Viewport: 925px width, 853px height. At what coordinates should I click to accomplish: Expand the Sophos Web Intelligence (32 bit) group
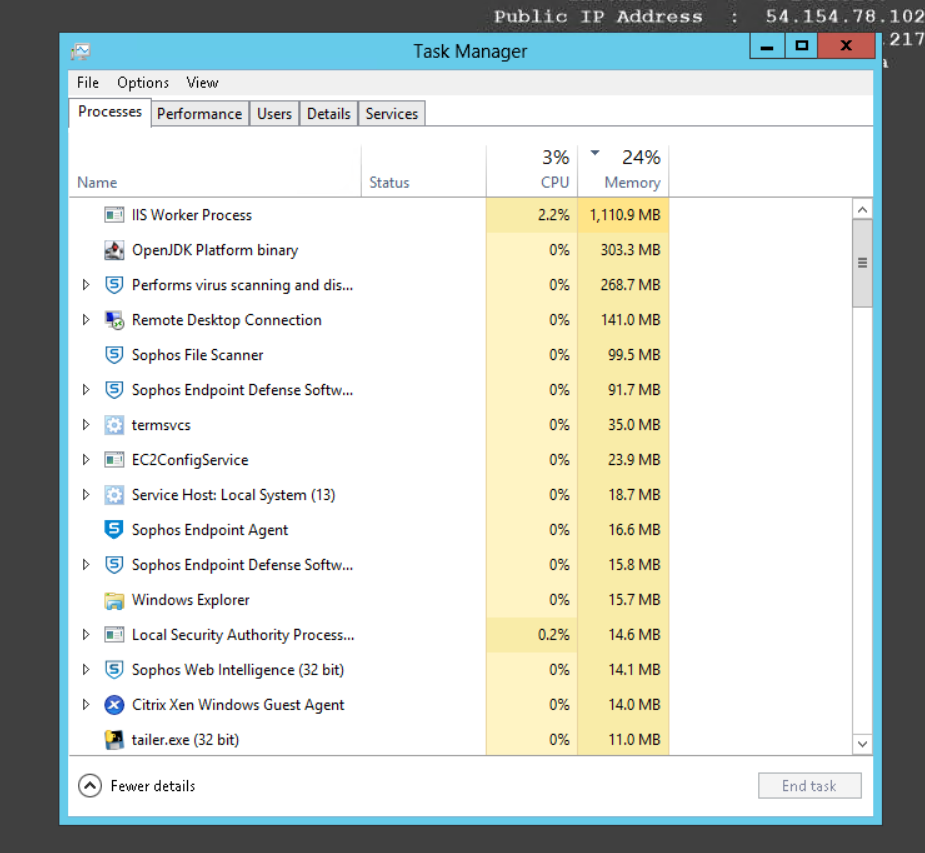pos(86,670)
